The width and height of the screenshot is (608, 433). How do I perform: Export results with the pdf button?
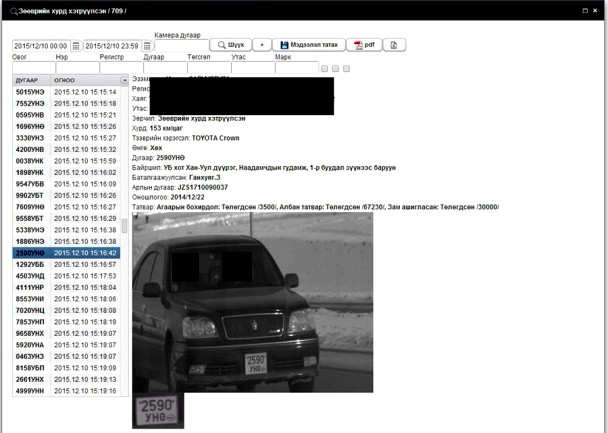click(364, 45)
